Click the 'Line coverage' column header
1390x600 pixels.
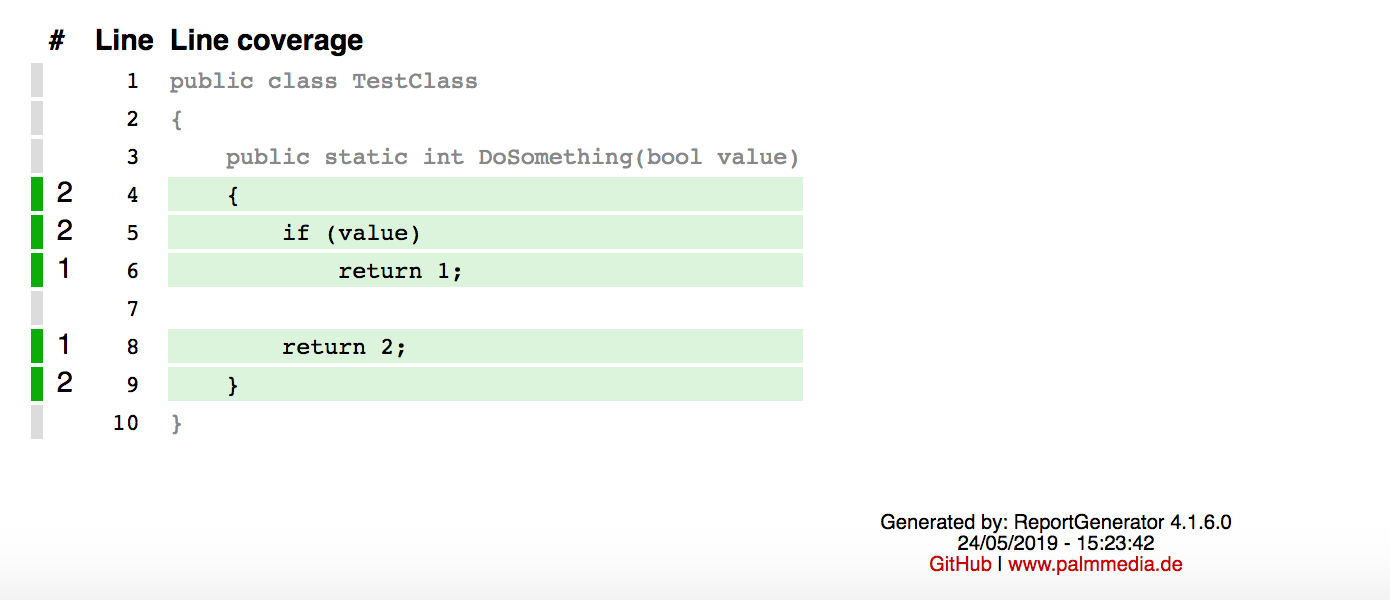click(266, 40)
